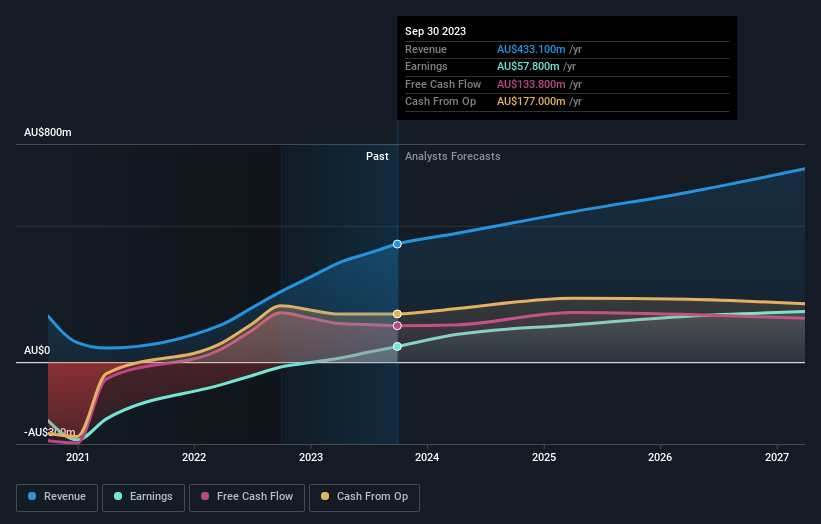Image resolution: width=821 pixels, height=524 pixels.
Task: Click the Revenue row label in tooltip
Action: (x=426, y=49)
